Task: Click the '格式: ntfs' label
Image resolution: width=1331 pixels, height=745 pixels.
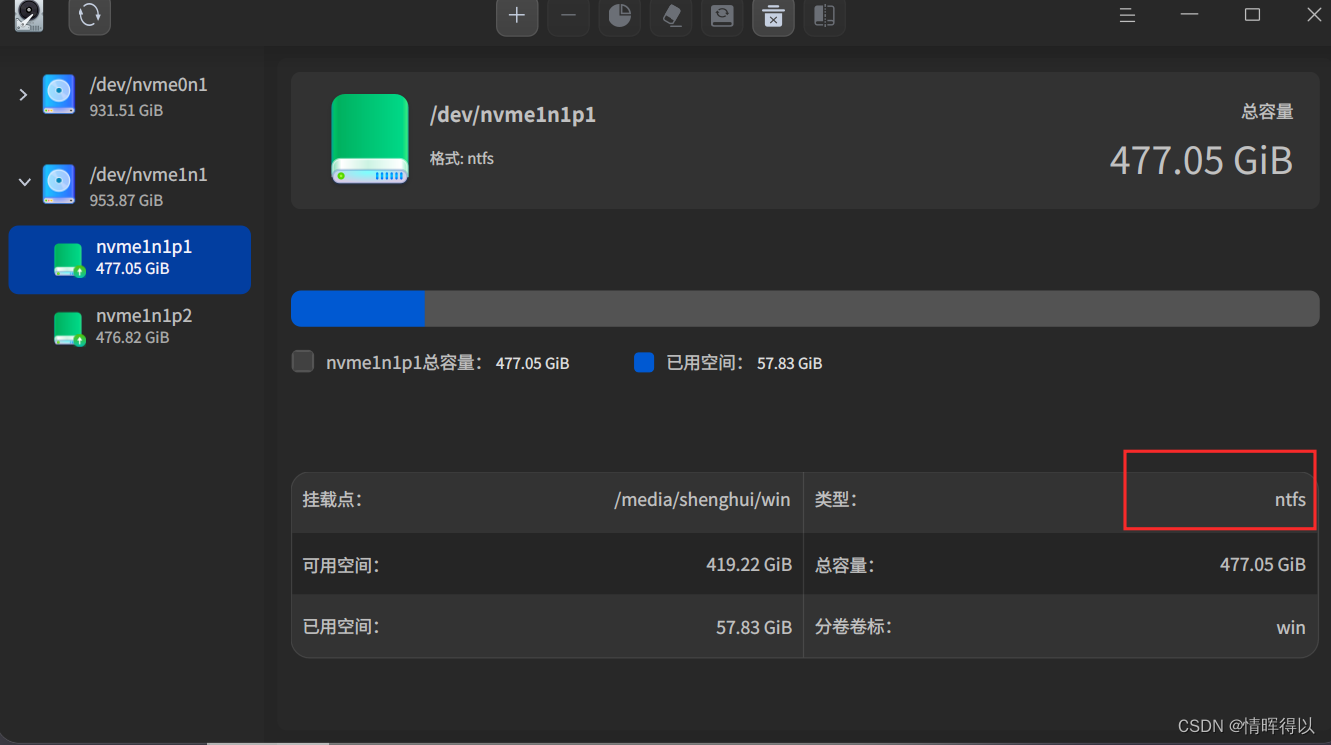Action: tap(462, 158)
